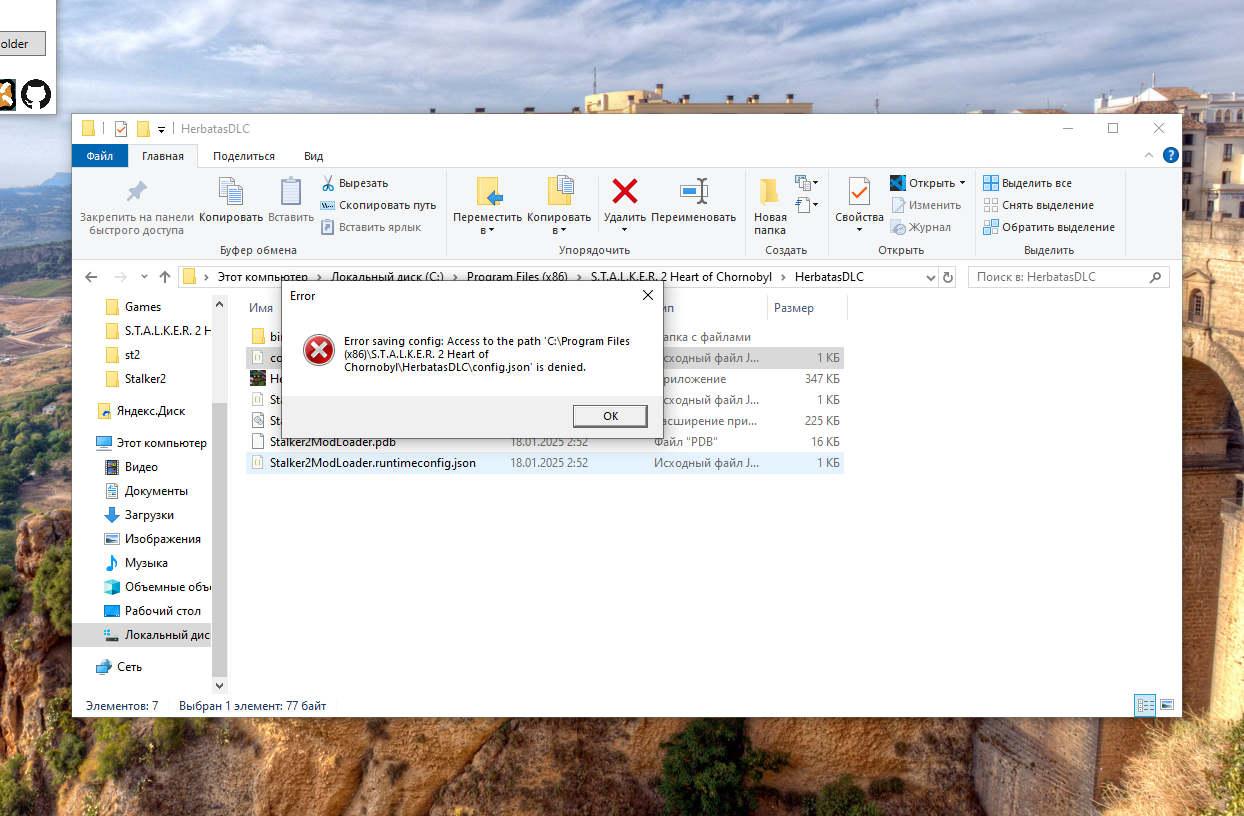Switch to large thumbnails view icon
This screenshot has width=1244, height=816.
(1166, 705)
